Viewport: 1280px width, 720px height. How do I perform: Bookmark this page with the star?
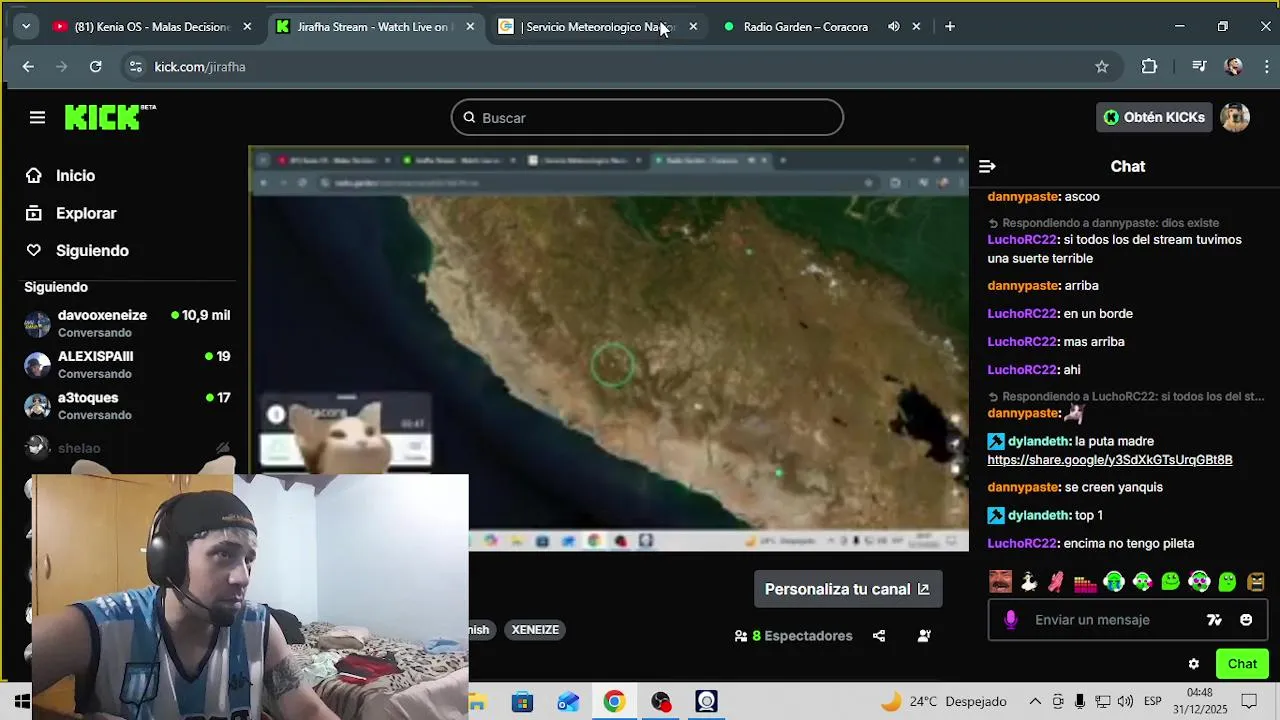point(1102,67)
